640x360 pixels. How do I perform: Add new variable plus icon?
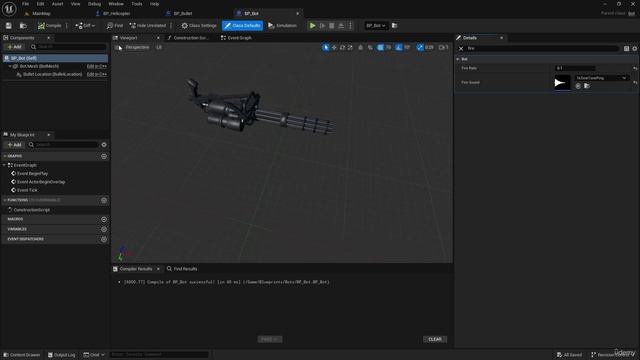coord(104,229)
